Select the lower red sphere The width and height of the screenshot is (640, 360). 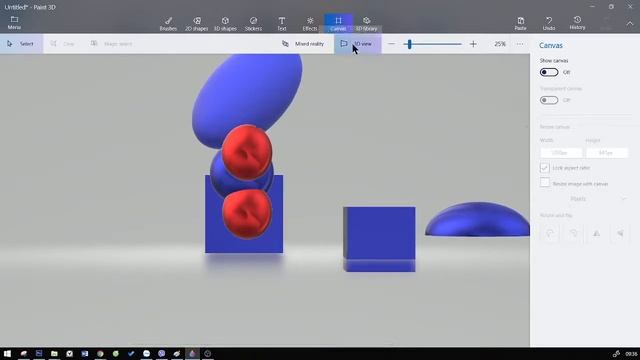[x=247, y=213]
